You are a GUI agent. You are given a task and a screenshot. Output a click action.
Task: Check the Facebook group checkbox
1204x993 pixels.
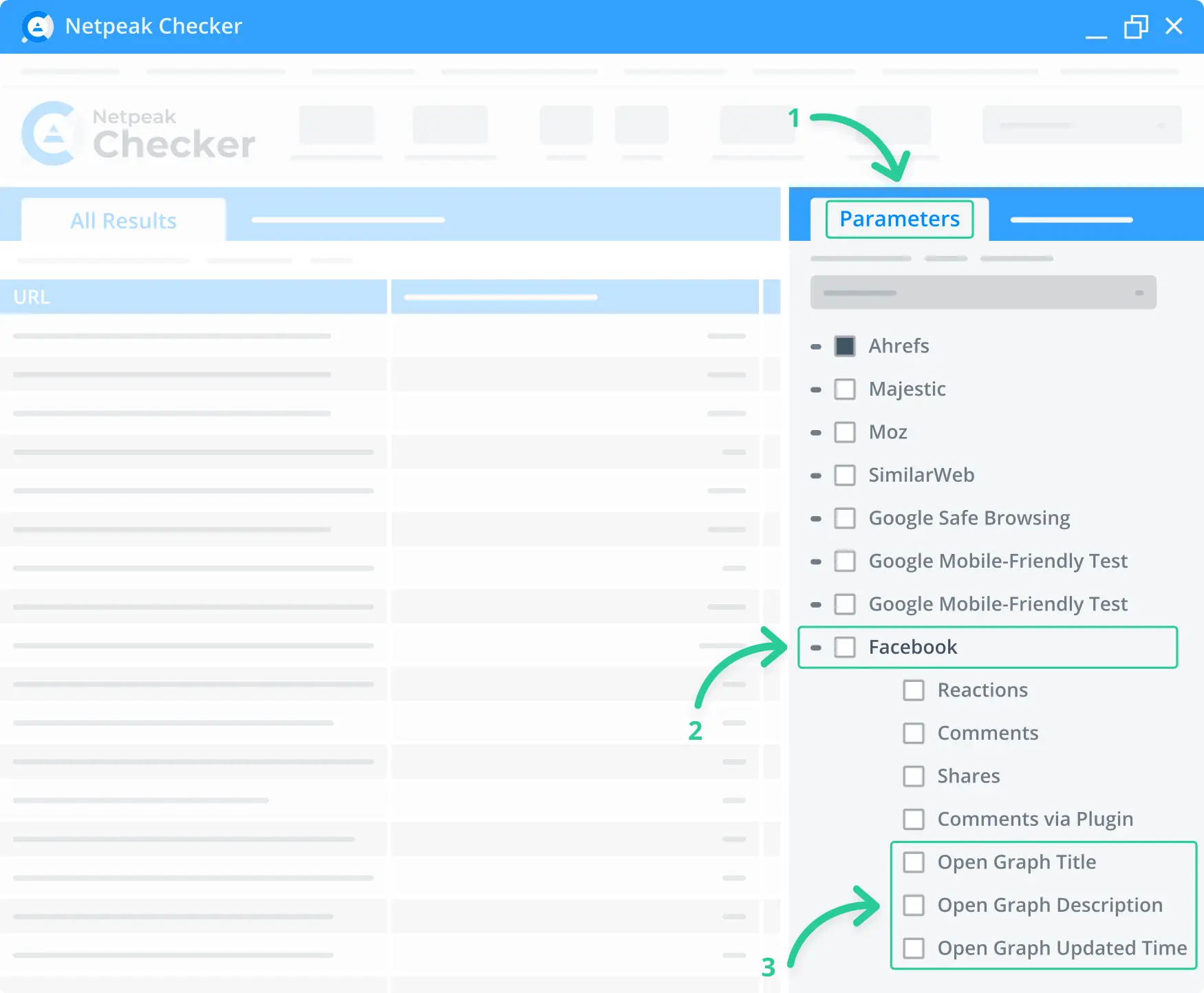845,648
